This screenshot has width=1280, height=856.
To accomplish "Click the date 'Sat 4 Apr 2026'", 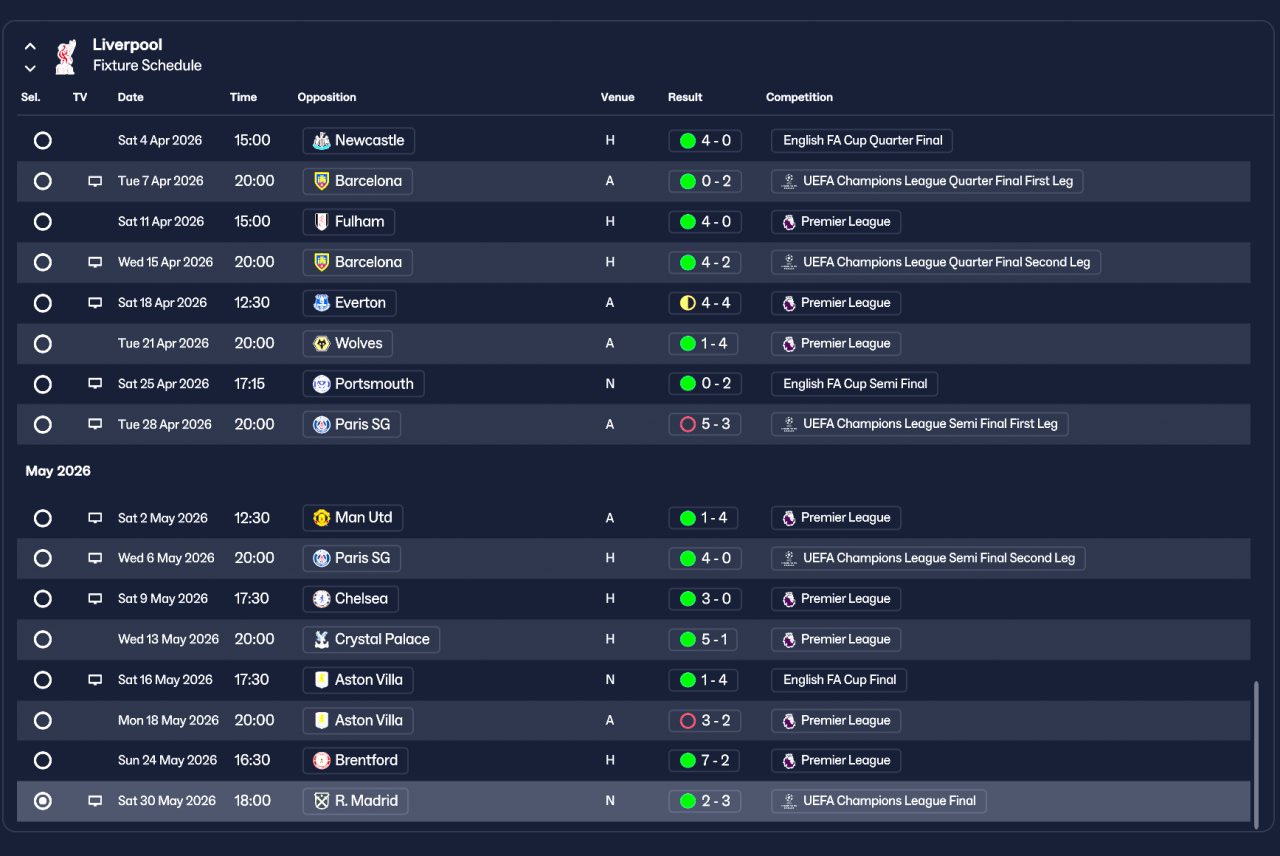I will [x=161, y=141].
